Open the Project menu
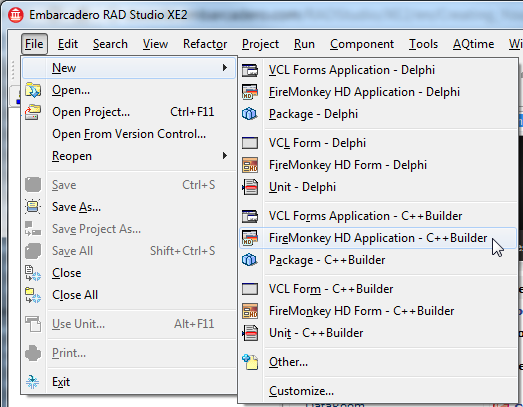The height and width of the screenshot is (407, 523). point(260,44)
